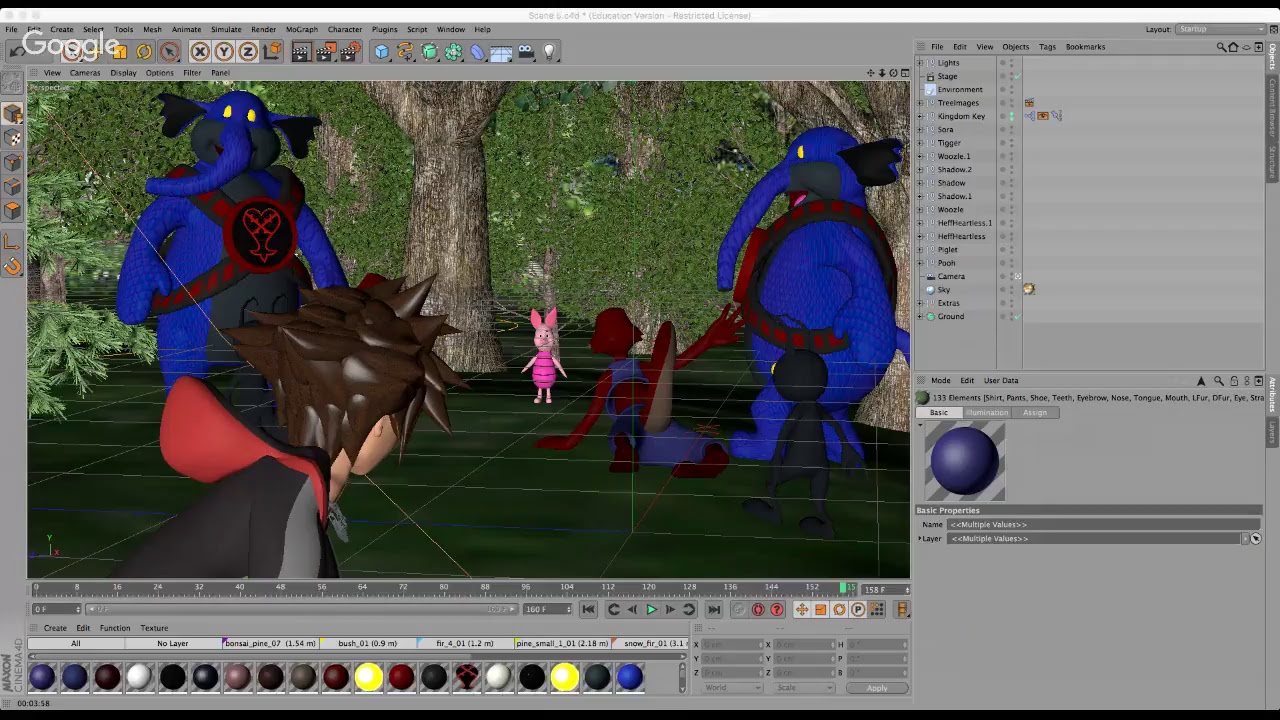Expand the Pooh object hierarchy
Viewport: 1280px width, 720px height.
[921, 263]
